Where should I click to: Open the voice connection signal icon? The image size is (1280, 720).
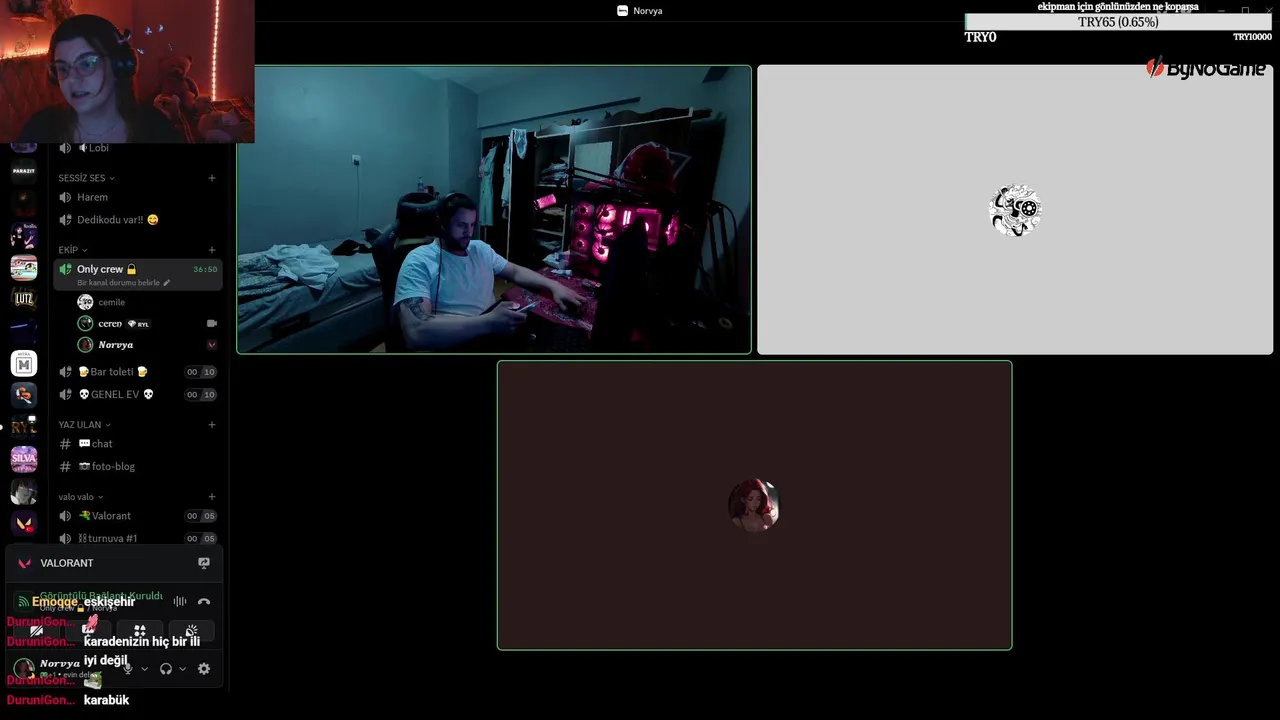[24, 602]
